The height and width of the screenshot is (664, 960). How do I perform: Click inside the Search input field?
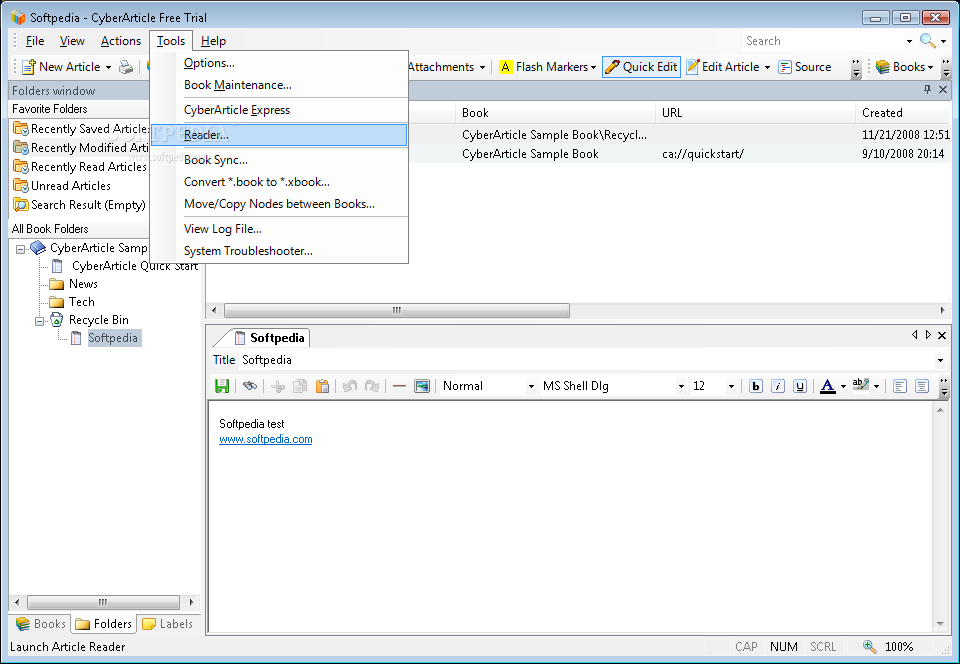pyautogui.click(x=823, y=41)
